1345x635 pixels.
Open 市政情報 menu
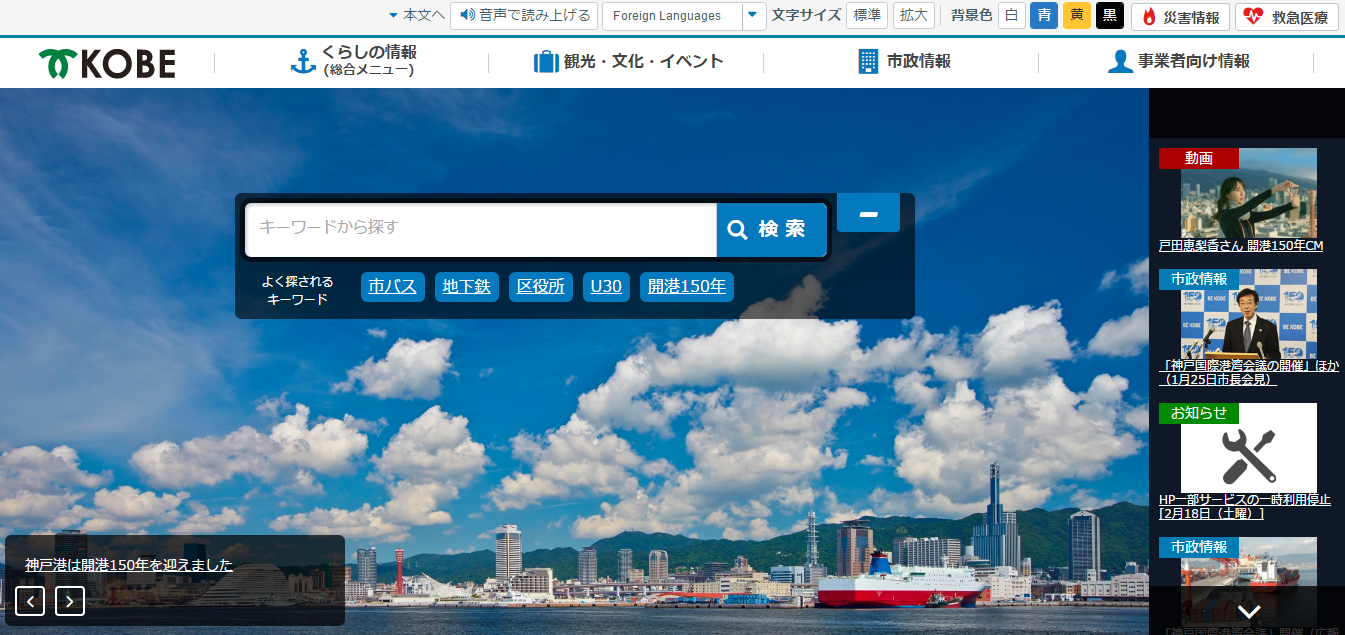point(904,62)
